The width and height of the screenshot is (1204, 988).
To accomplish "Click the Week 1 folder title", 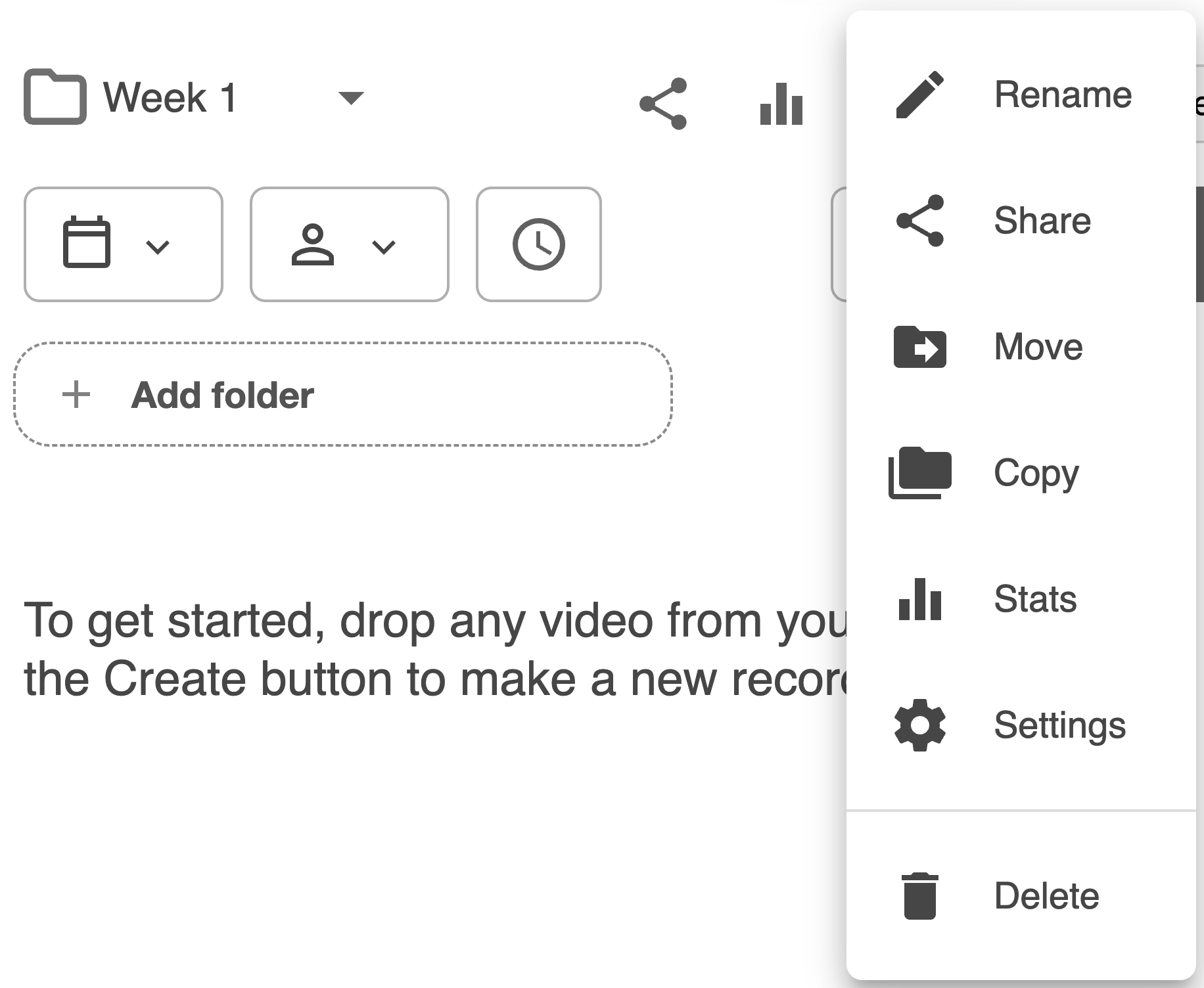I will click(x=170, y=97).
